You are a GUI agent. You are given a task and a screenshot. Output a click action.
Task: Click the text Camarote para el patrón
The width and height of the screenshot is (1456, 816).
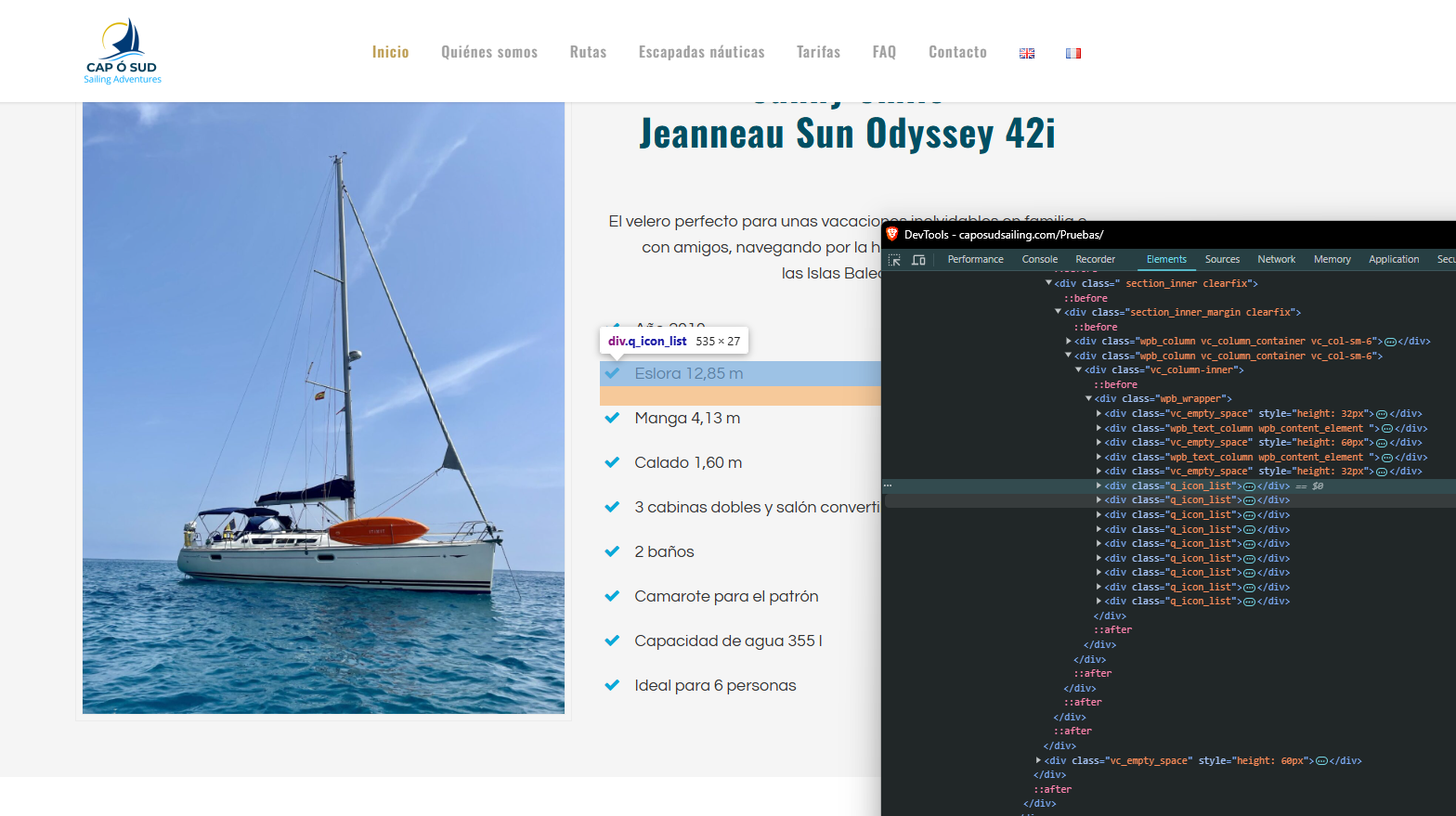pos(726,596)
